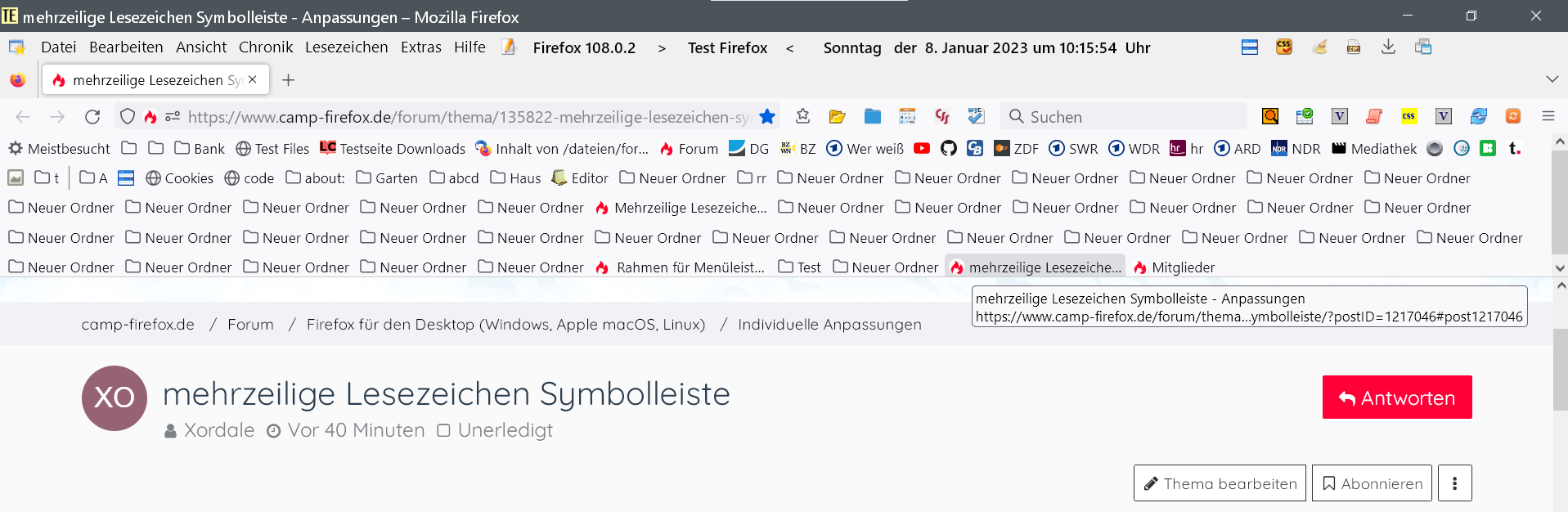Click the ZIP file icon in menu bar

pyautogui.click(x=1354, y=47)
